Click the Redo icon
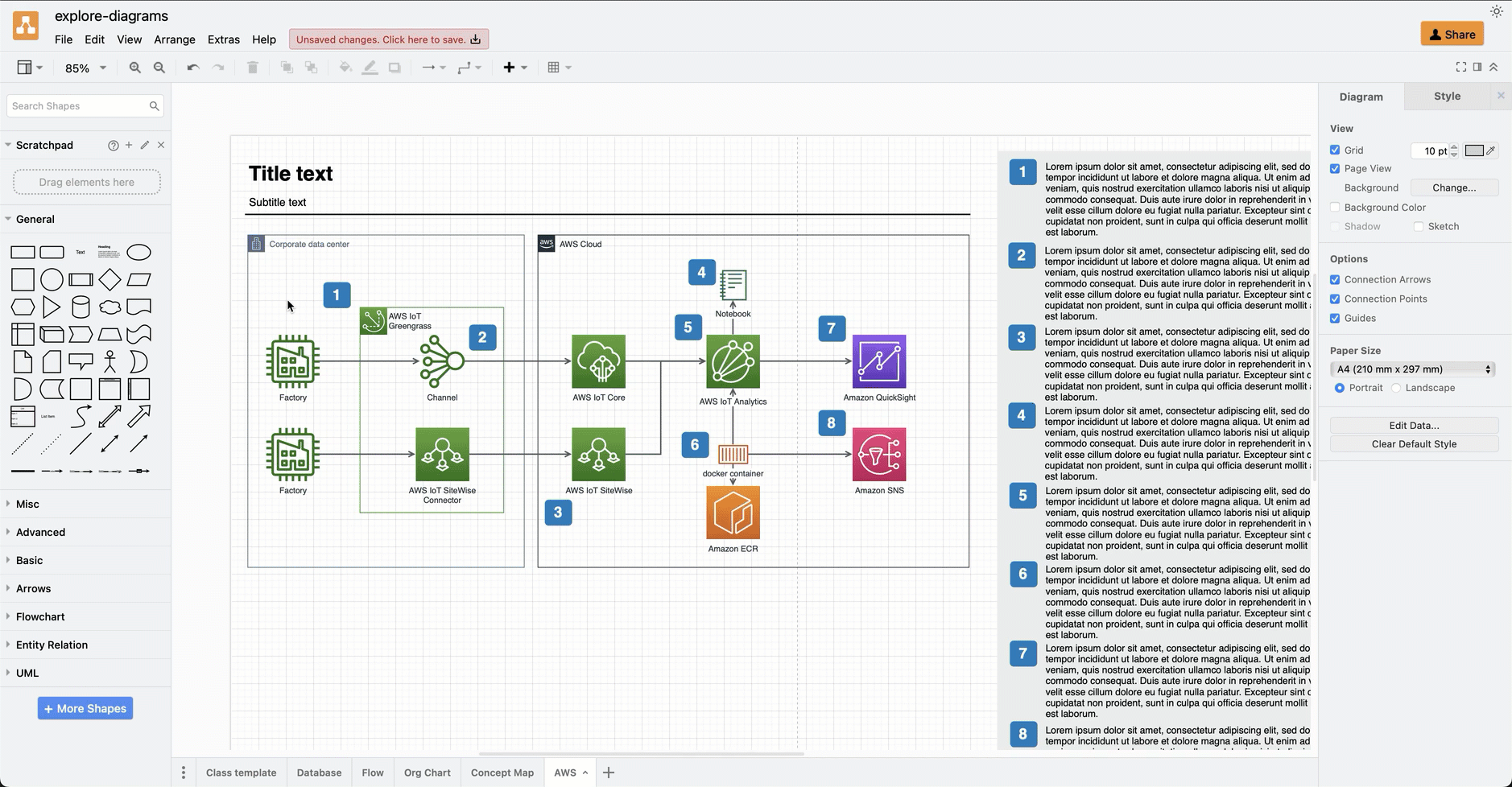Image resolution: width=1512 pixels, height=787 pixels. [217, 68]
